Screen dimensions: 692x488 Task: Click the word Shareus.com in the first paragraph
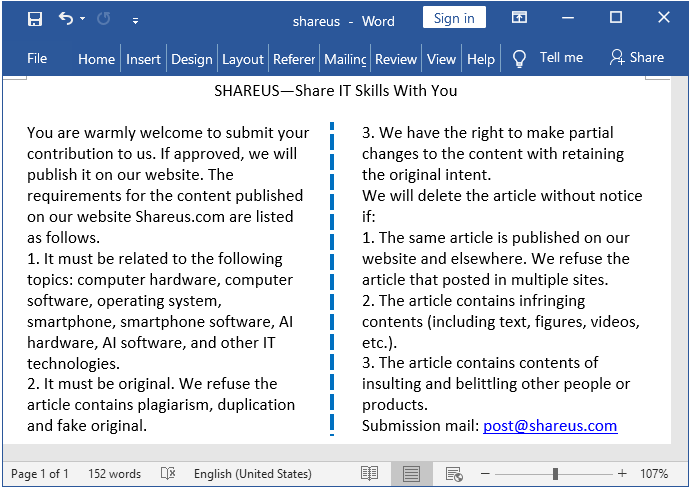tap(180, 217)
